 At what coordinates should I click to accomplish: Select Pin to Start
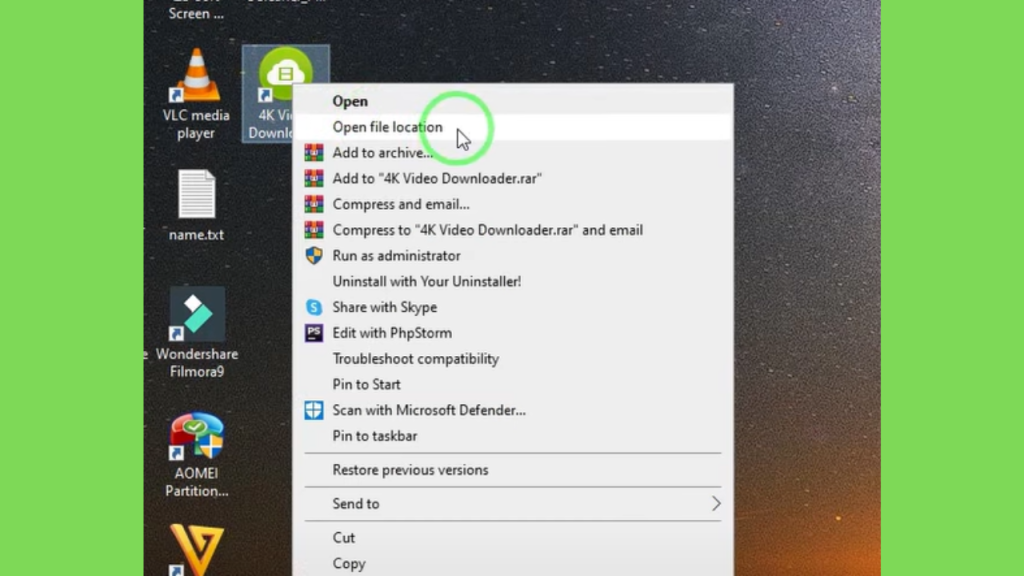pyautogui.click(x=513, y=385)
